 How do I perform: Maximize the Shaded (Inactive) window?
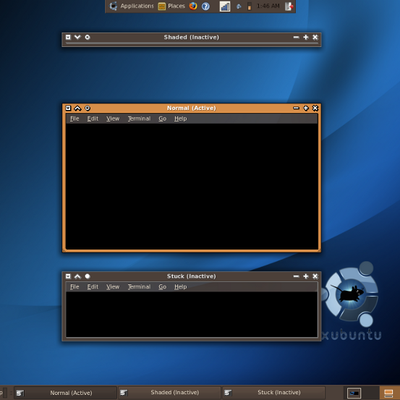coord(306,37)
